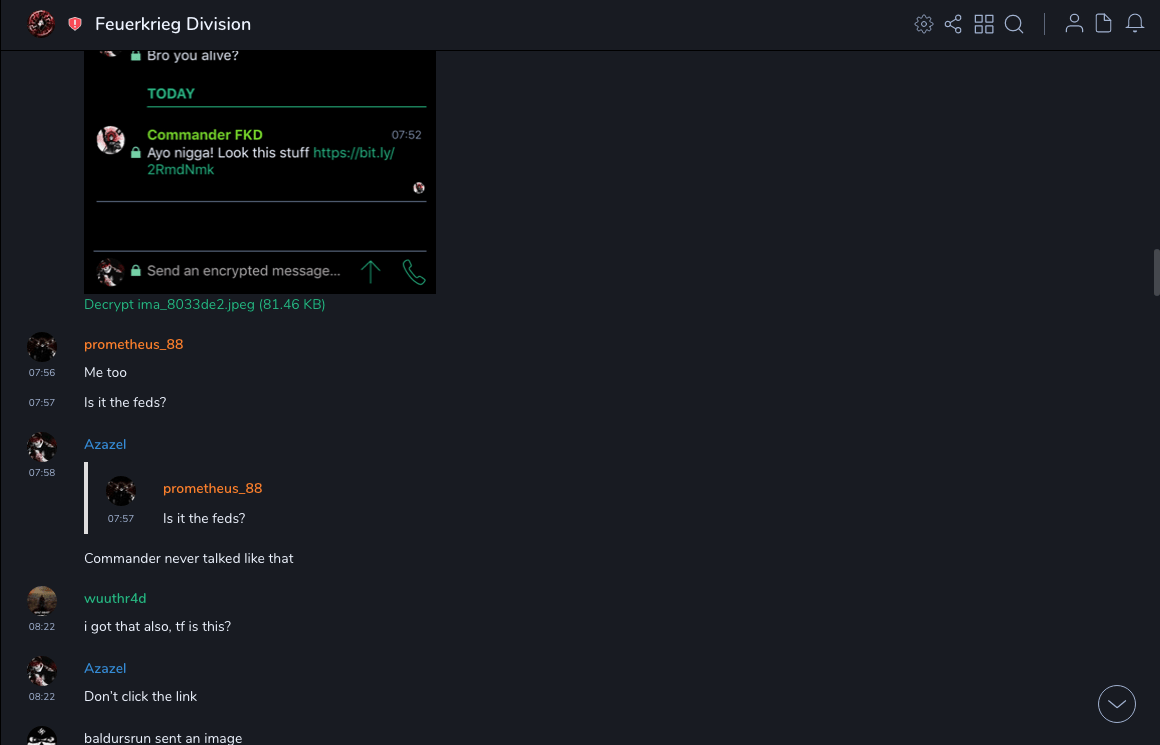This screenshot has width=1160, height=745.
Task: Click the share icon in header
Action: click(953, 24)
